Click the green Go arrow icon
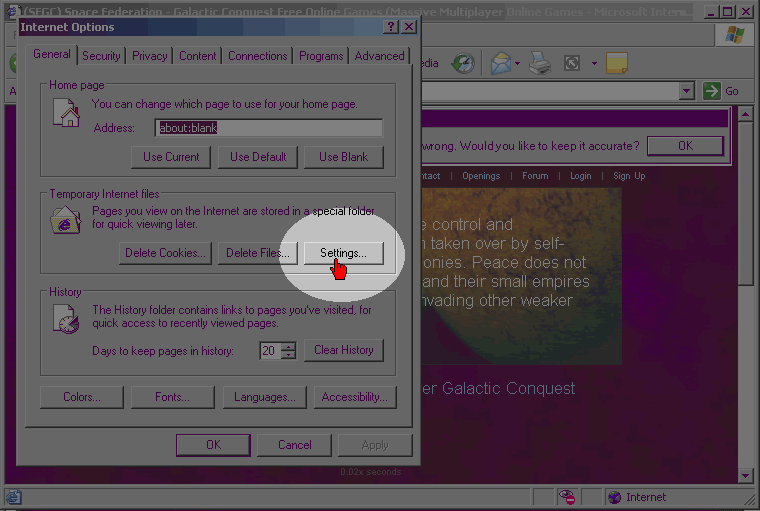 pos(711,91)
